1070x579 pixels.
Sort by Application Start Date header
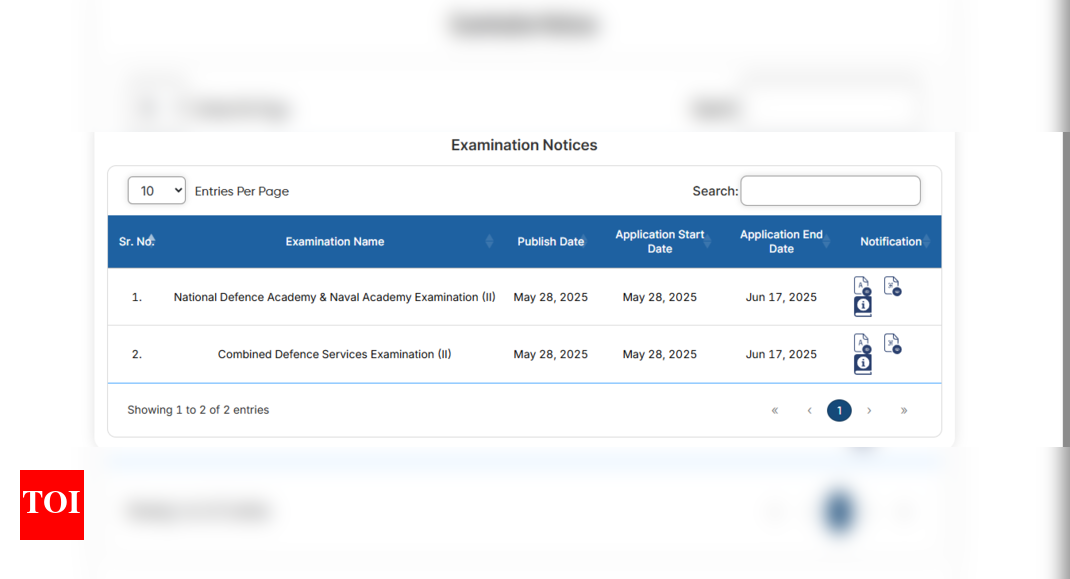(x=659, y=241)
